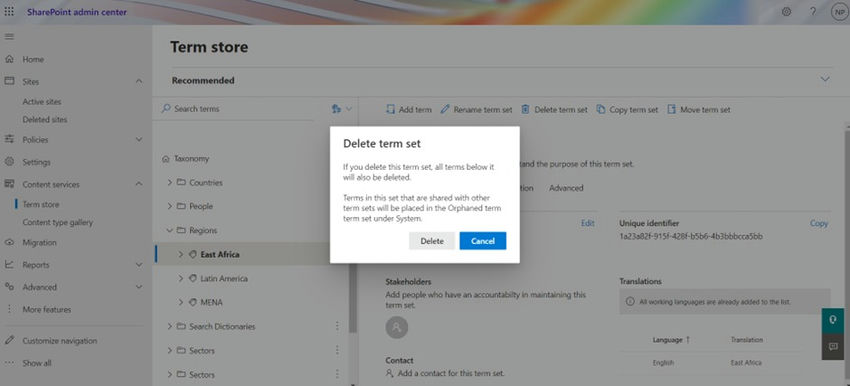
Task: Click the Customize navigation pencil icon
Action: (9, 340)
